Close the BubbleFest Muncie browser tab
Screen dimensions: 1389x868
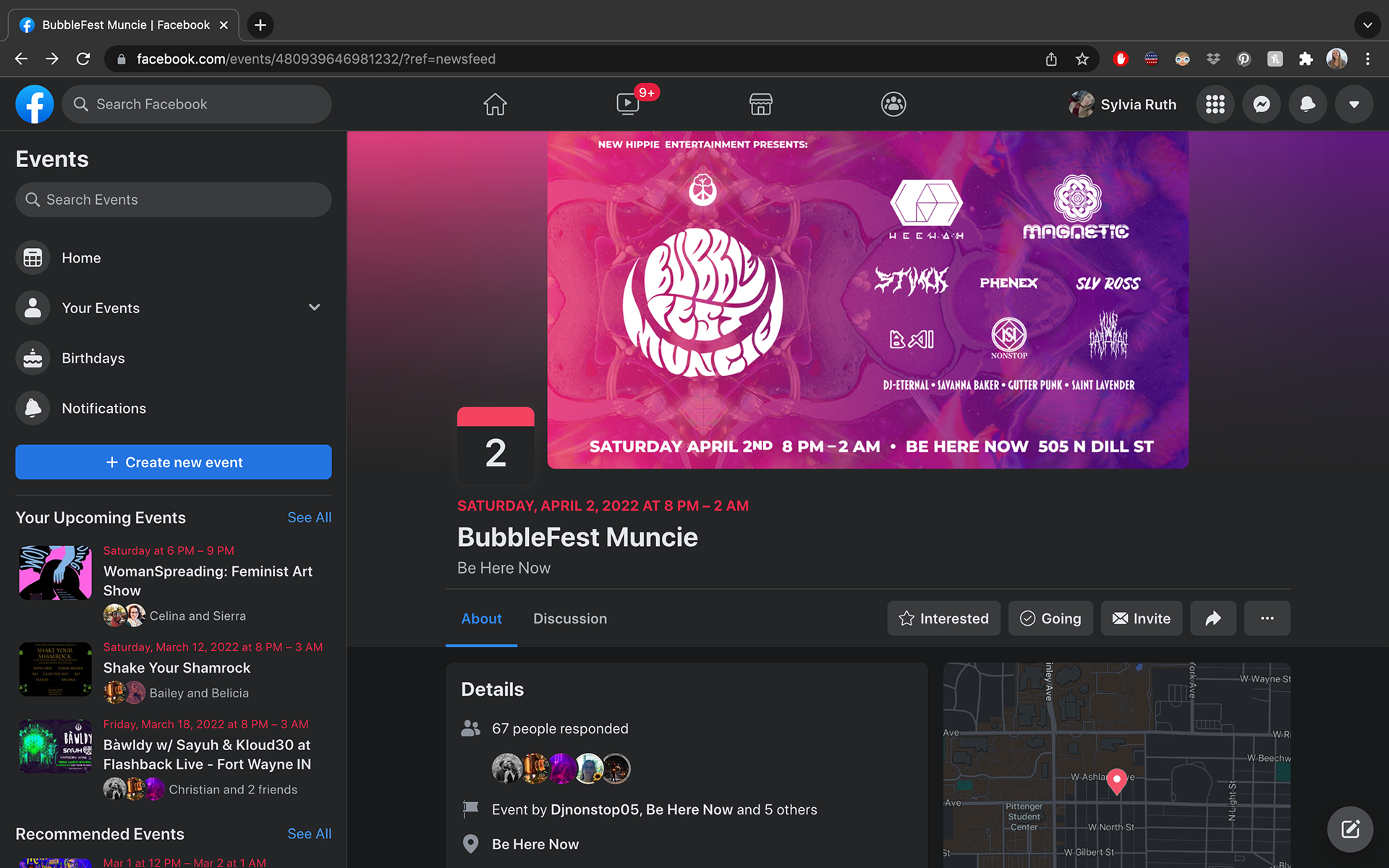click(x=224, y=25)
